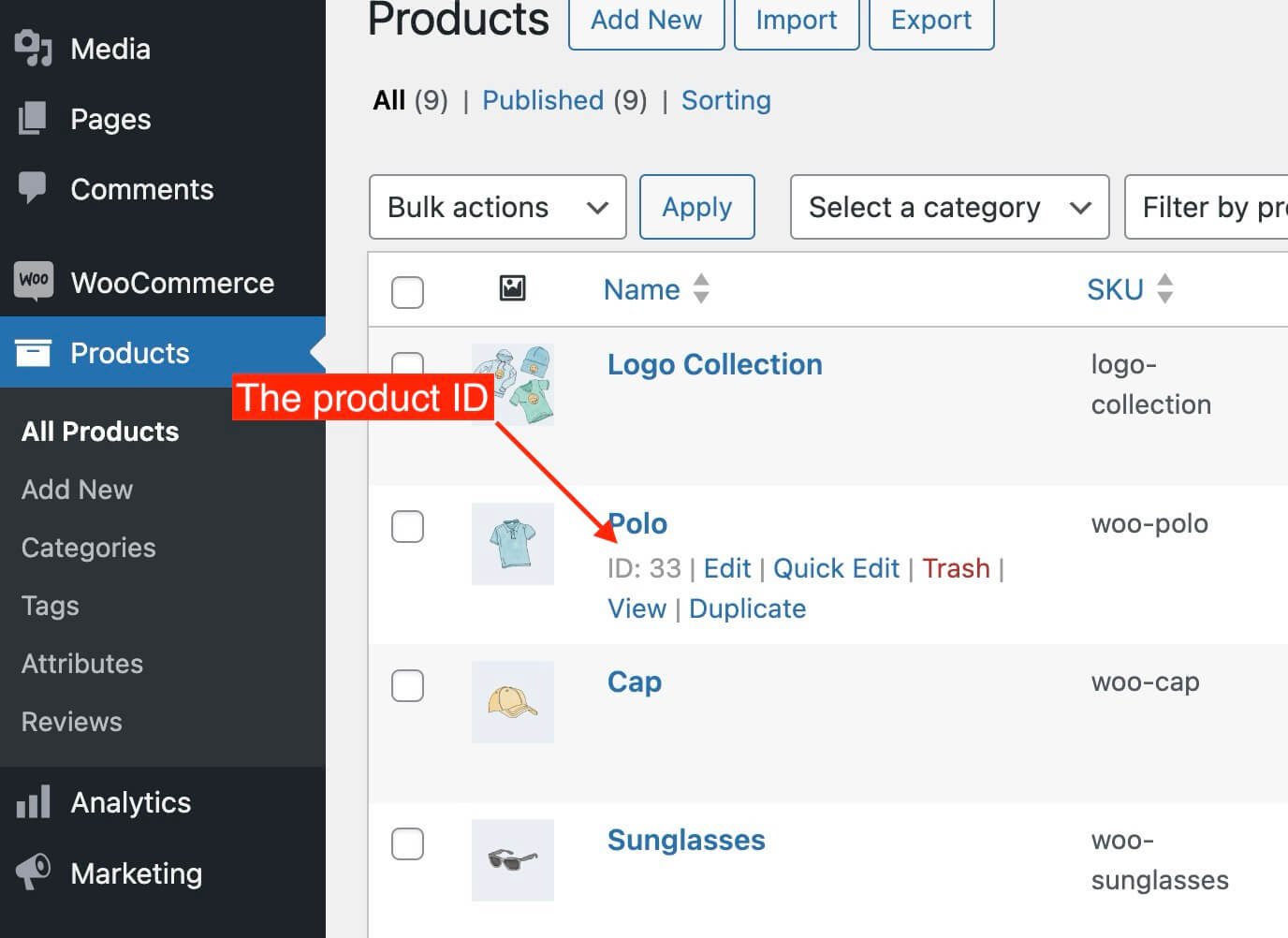The image size is (1288, 938).
Task: Click View under the Polo product
Action: pyautogui.click(x=637, y=608)
